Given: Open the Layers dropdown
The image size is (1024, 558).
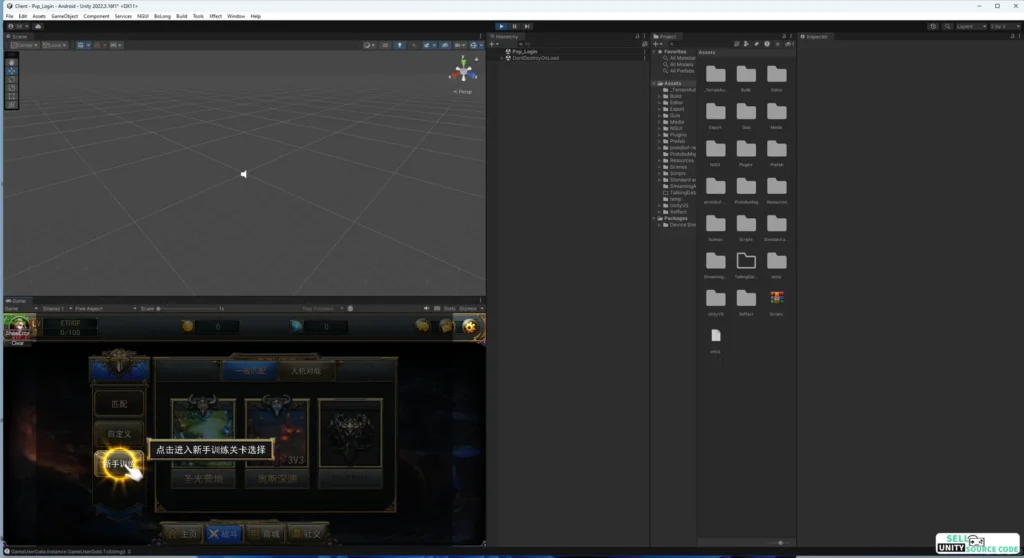Looking at the screenshot, I should pos(970,26).
